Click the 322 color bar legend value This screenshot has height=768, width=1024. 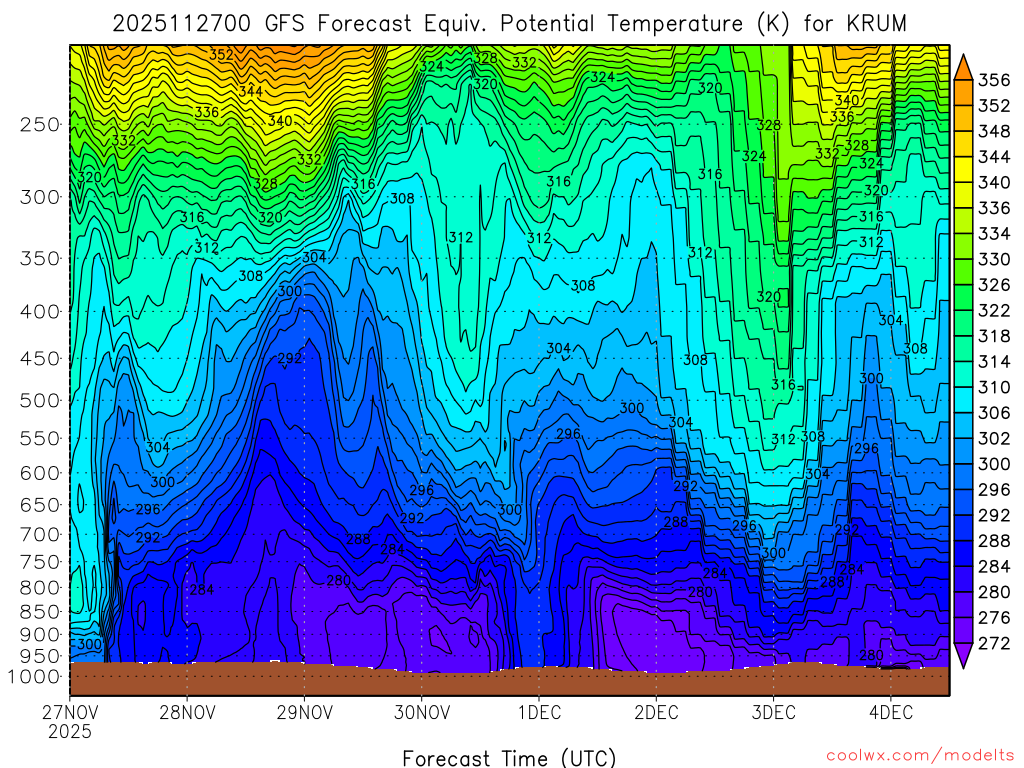(994, 310)
